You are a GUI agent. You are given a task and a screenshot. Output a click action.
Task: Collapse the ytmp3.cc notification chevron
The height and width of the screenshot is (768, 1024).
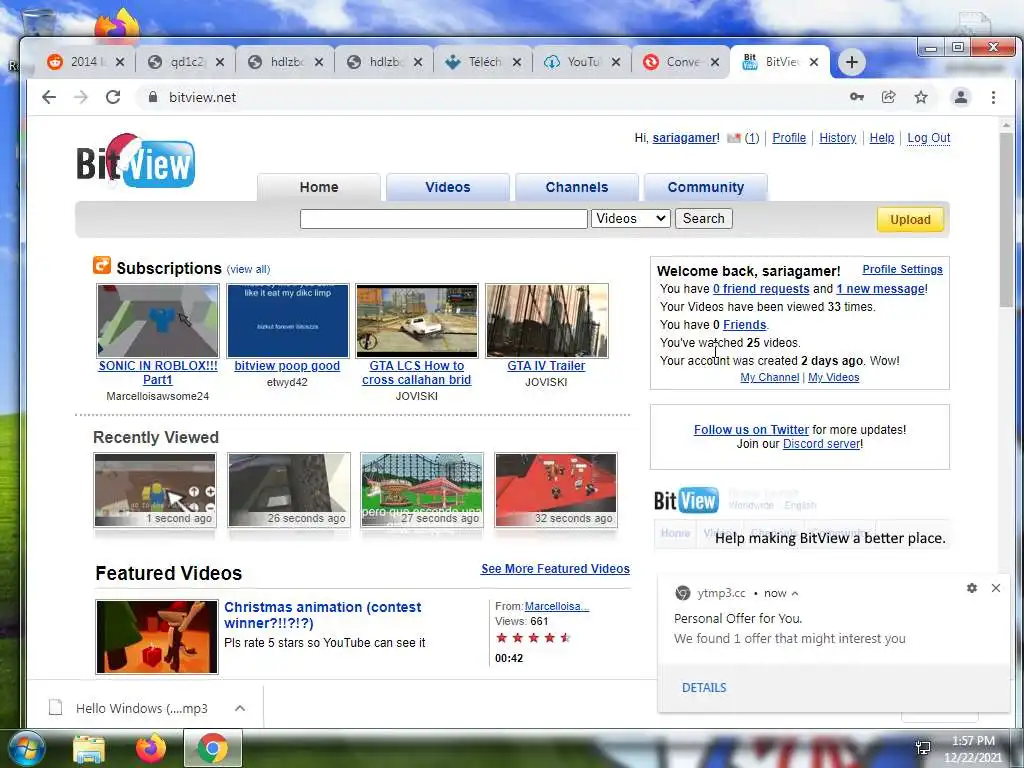click(795, 594)
